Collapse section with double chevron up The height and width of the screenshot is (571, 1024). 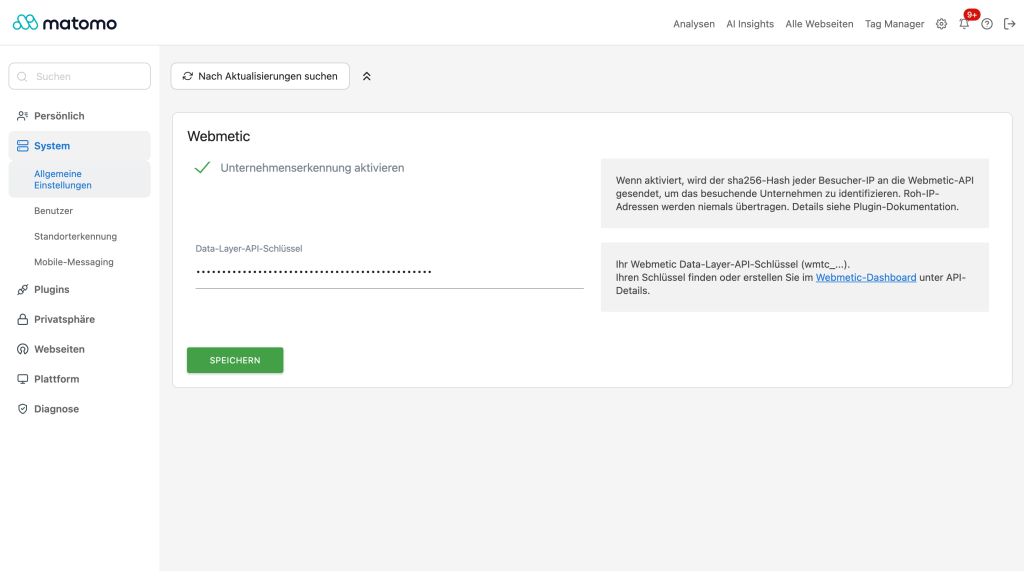[366, 76]
